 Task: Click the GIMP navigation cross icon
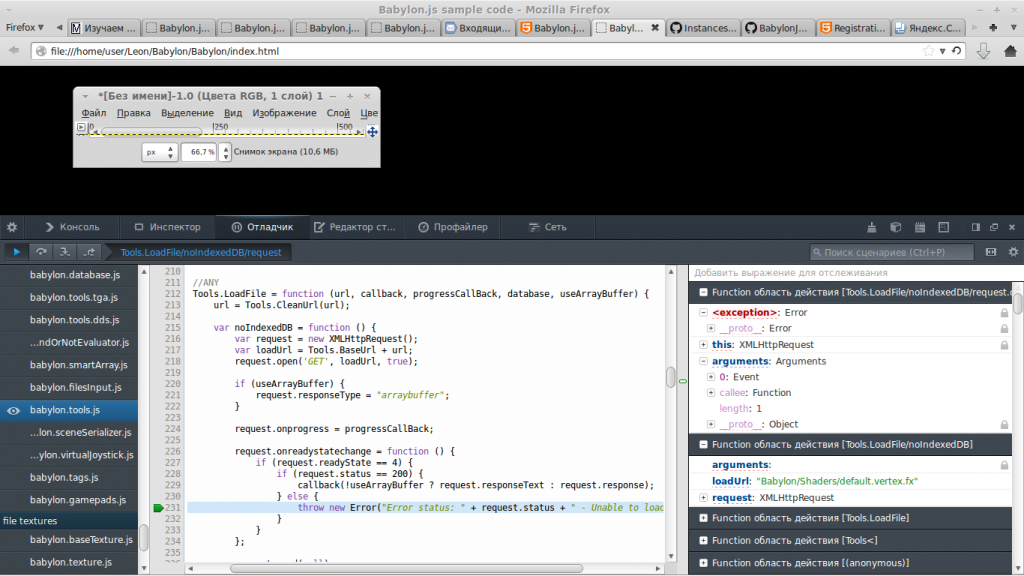(372, 132)
